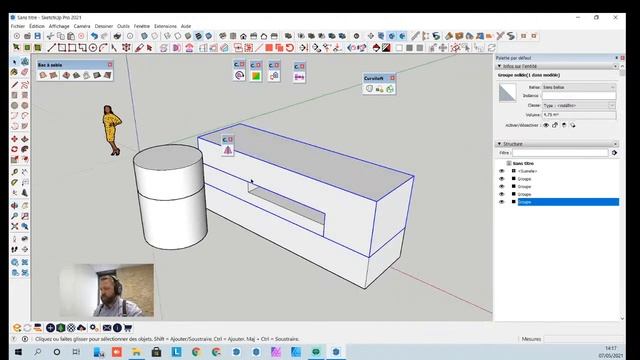
Task: Toggle the lock icon in entity info
Action: tap(555, 125)
